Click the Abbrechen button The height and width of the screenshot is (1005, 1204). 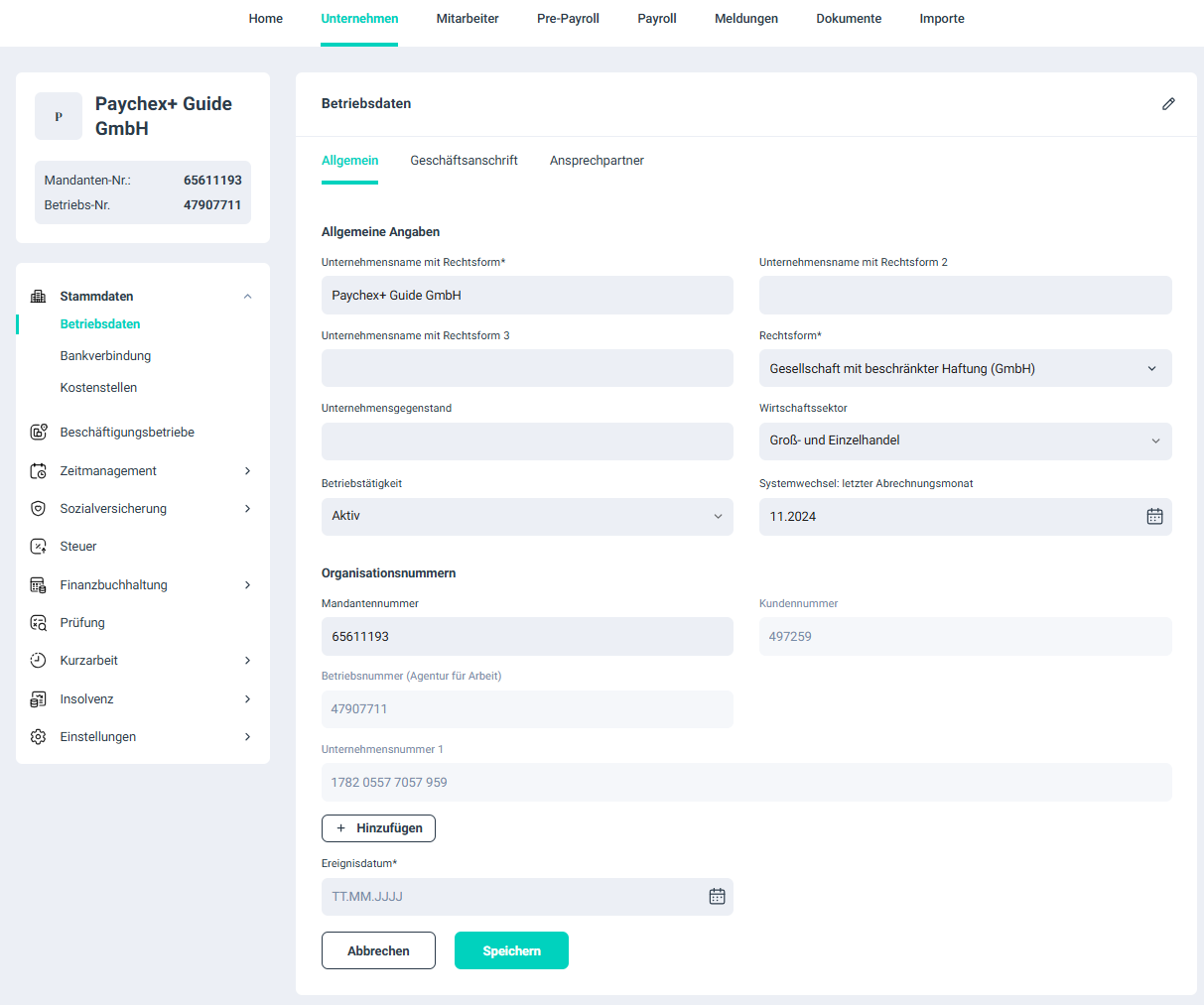[378, 950]
